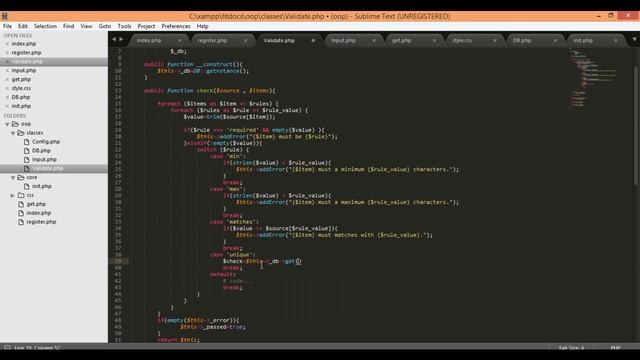Open the Goto menu
This screenshot has width=640, height=360.
[x=105, y=26]
